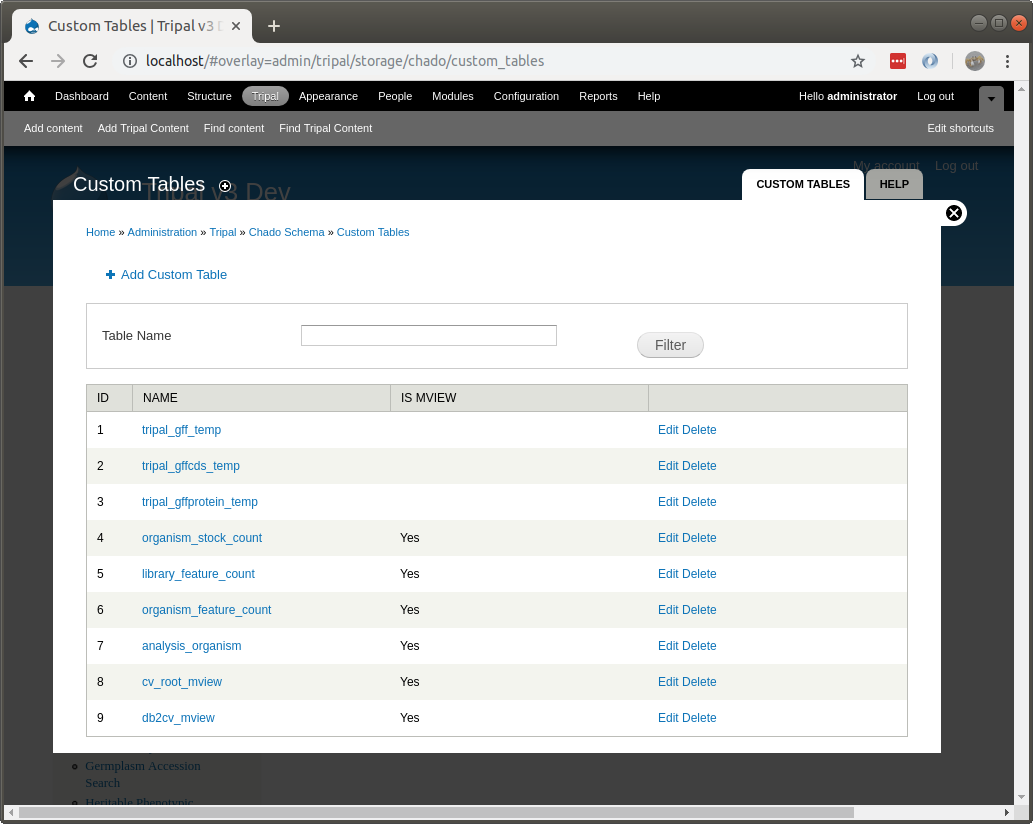Click the red extension icon in toolbar

click(897, 61)
